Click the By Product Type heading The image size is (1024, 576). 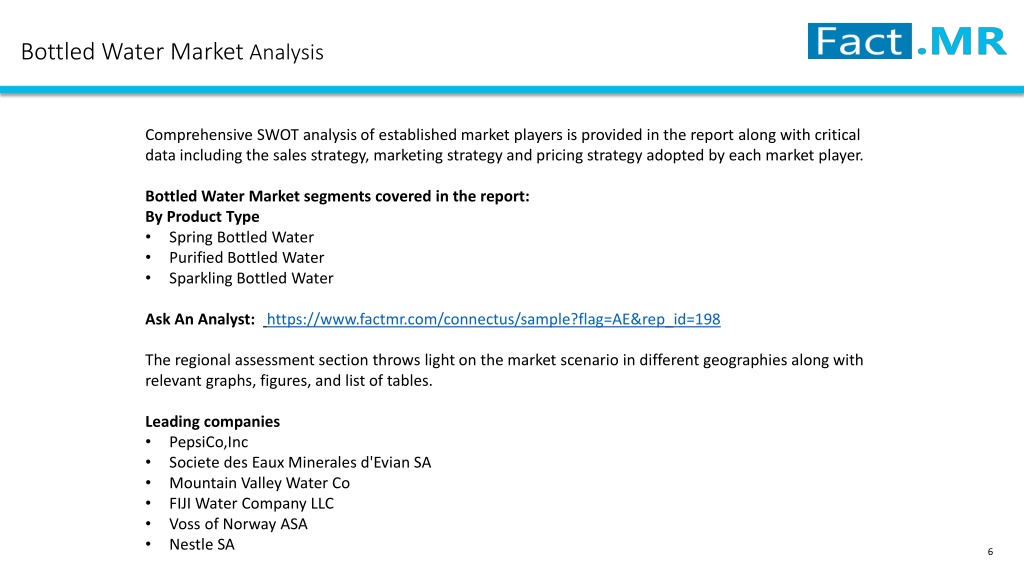[202, 216]
